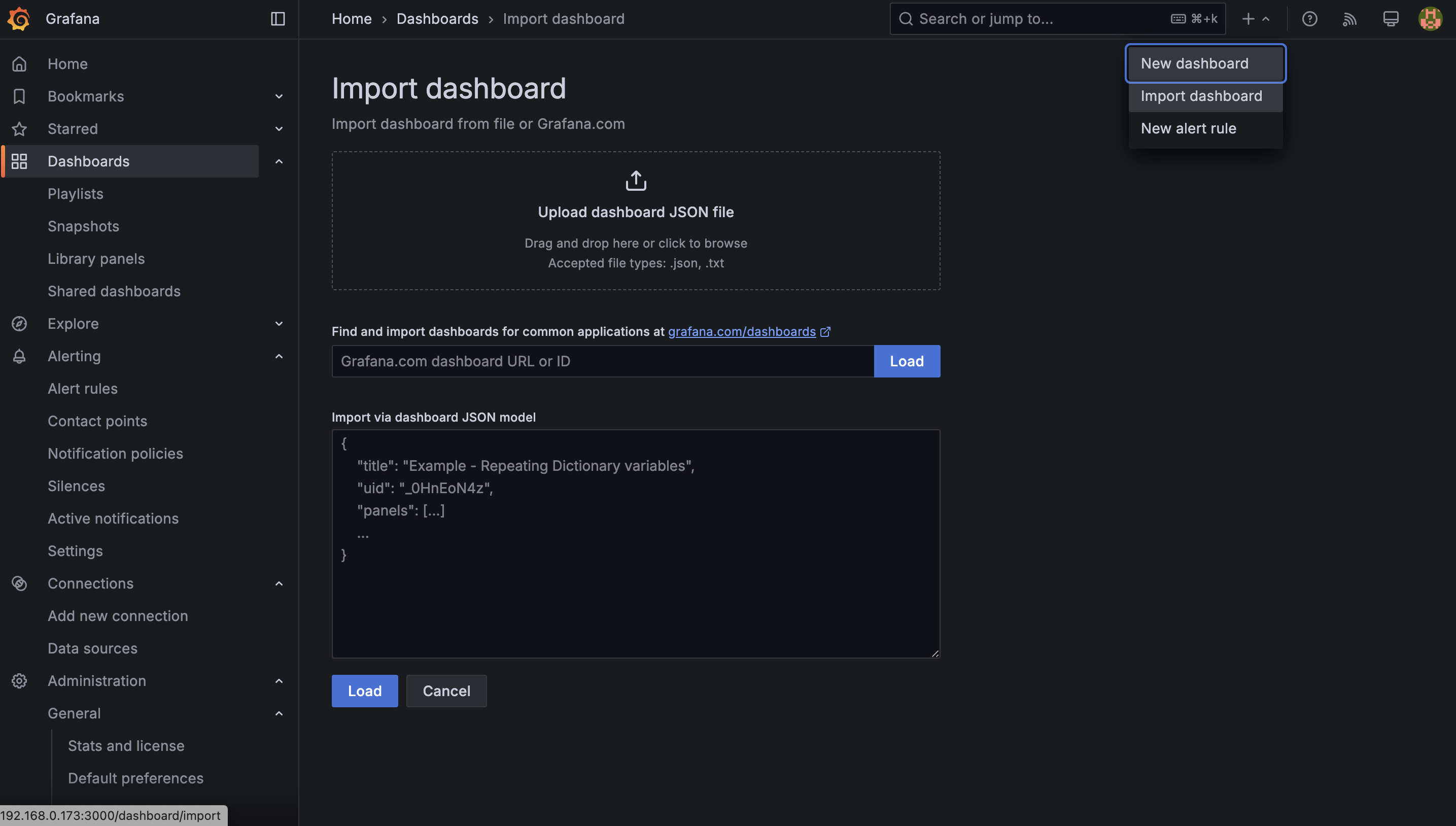Click the JSON model textarea resize handle
The image size is (1456, 826).
point(935,653)
